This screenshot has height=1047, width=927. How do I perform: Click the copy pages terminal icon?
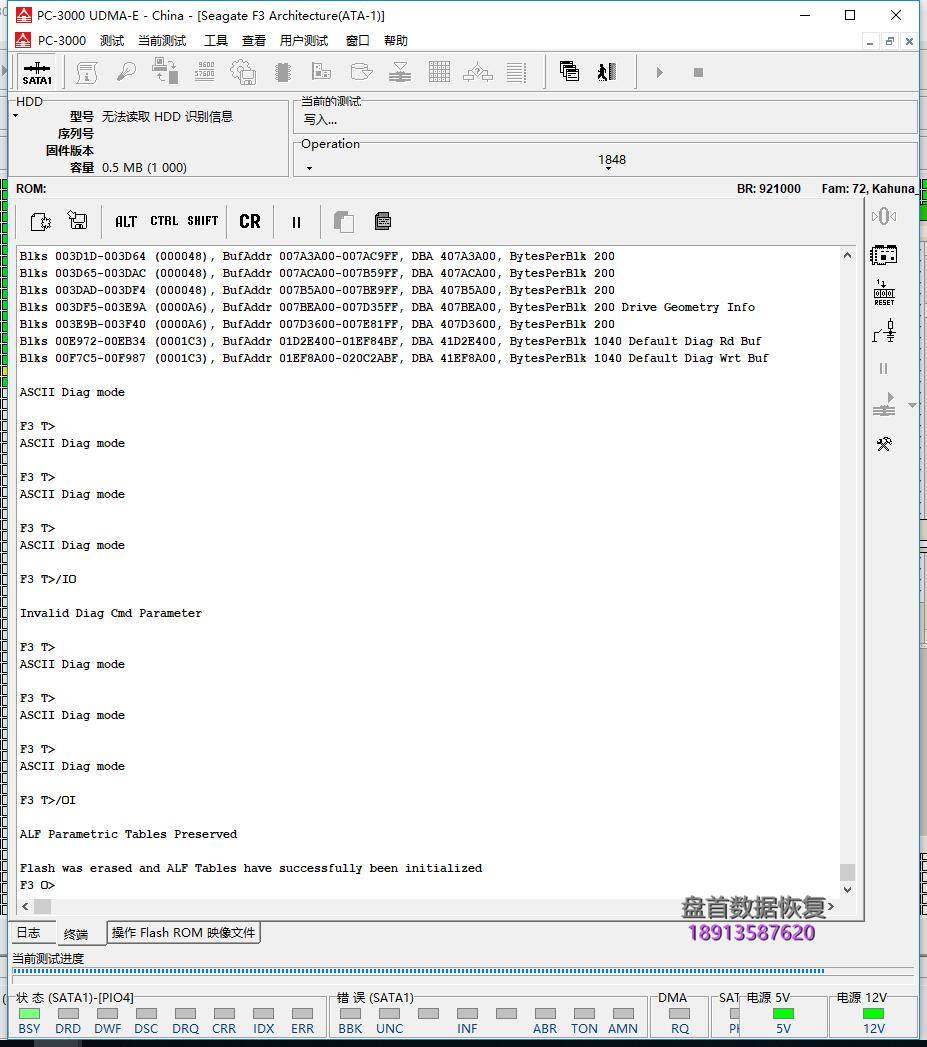343,221
